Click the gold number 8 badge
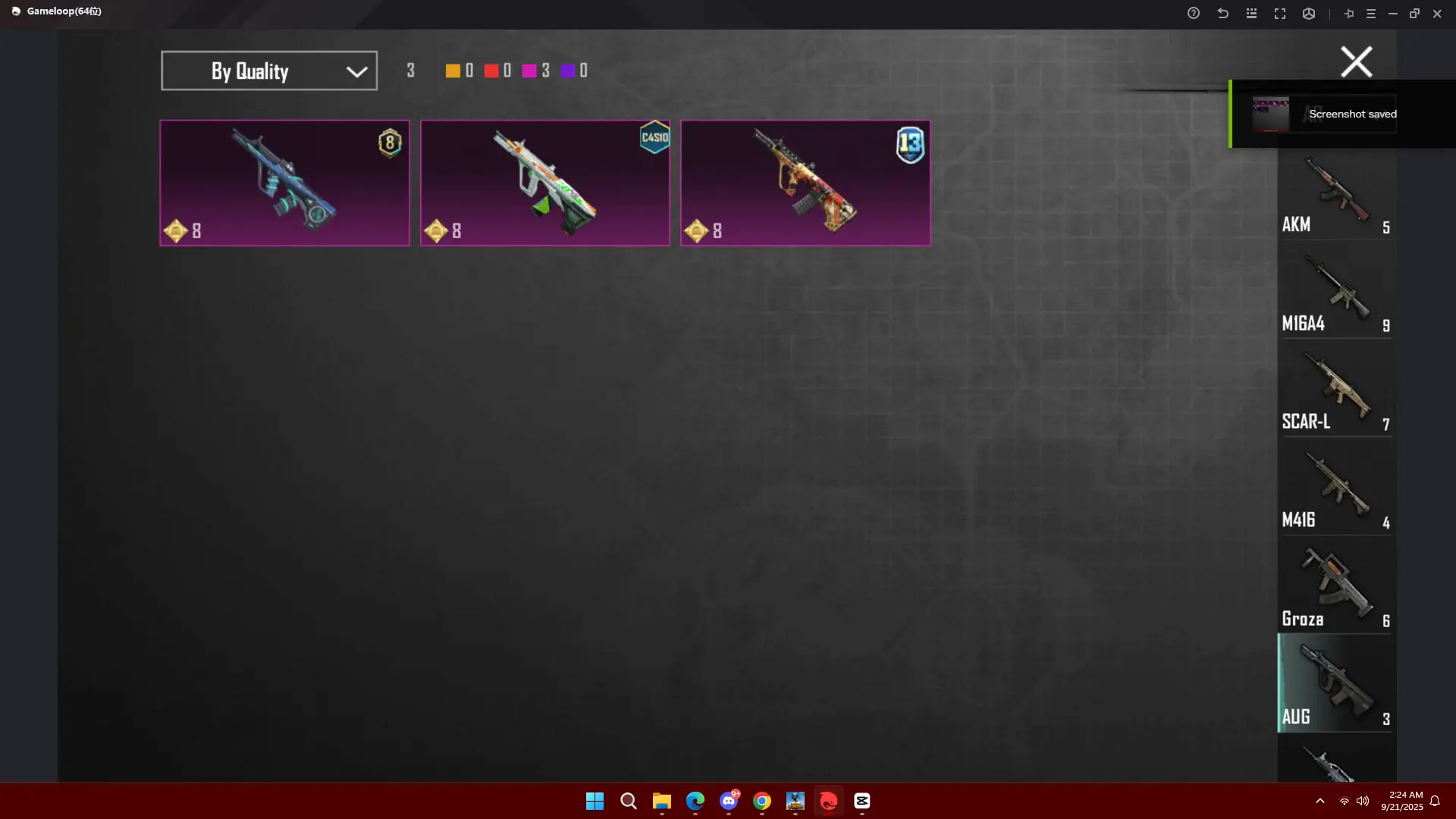The width and height of the screenshot is (1456, 819). [x=390, y=143]
